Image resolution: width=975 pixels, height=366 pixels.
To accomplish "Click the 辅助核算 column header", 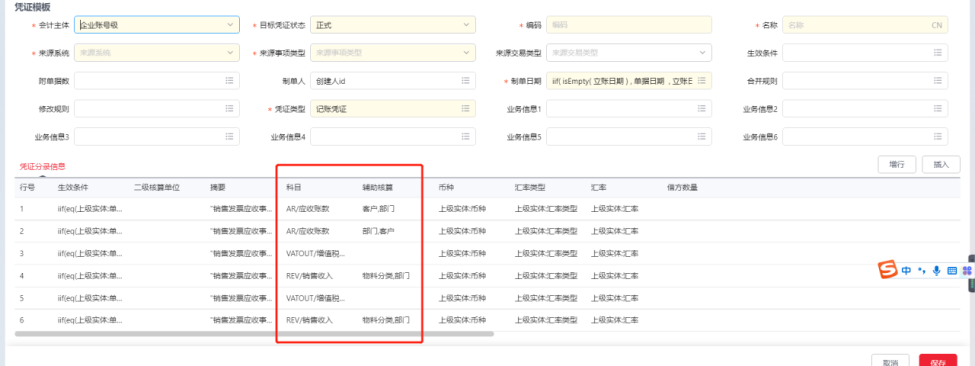I will [378, 187].
